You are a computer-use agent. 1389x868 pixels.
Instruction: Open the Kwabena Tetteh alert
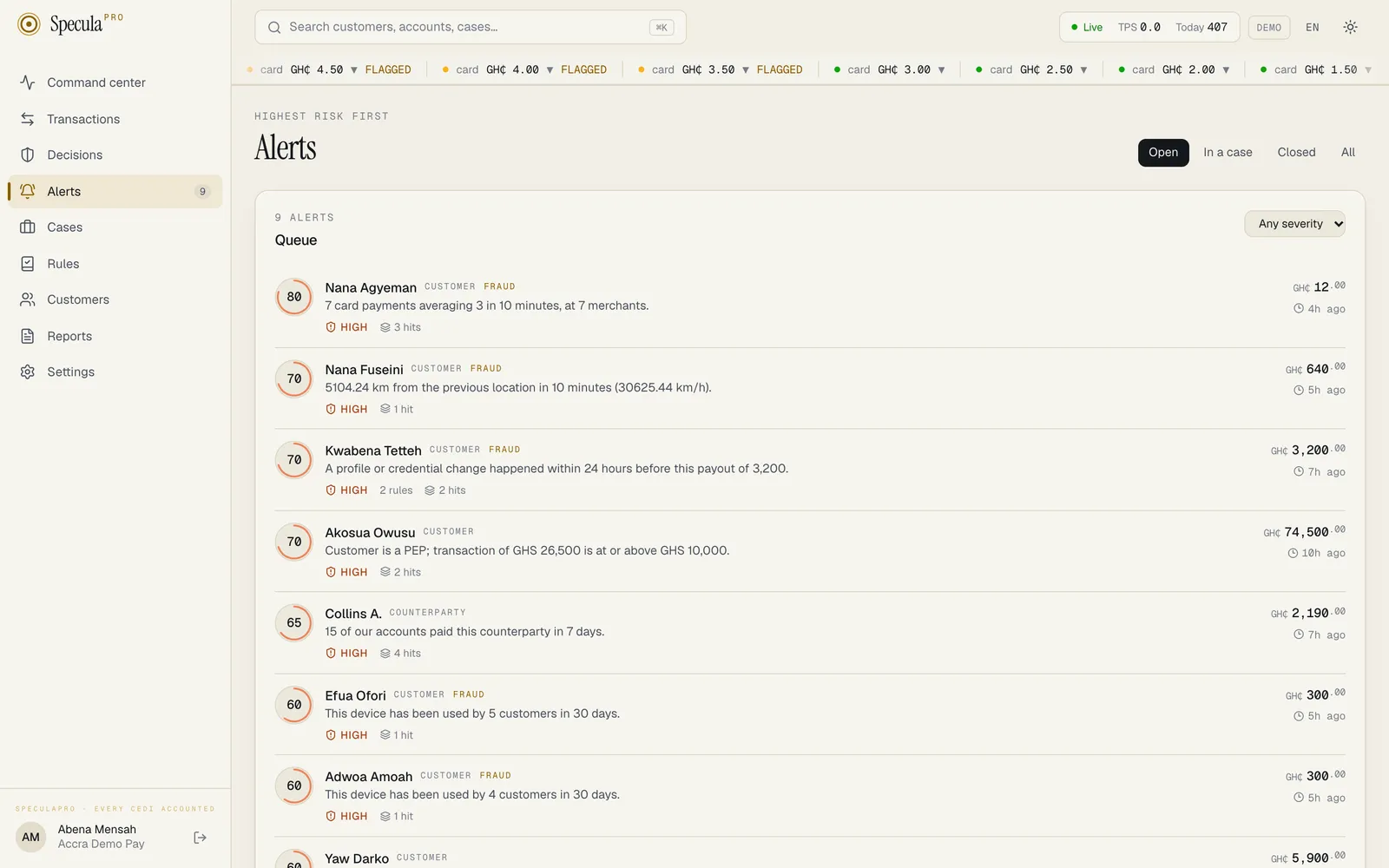[x=810, y=470]
